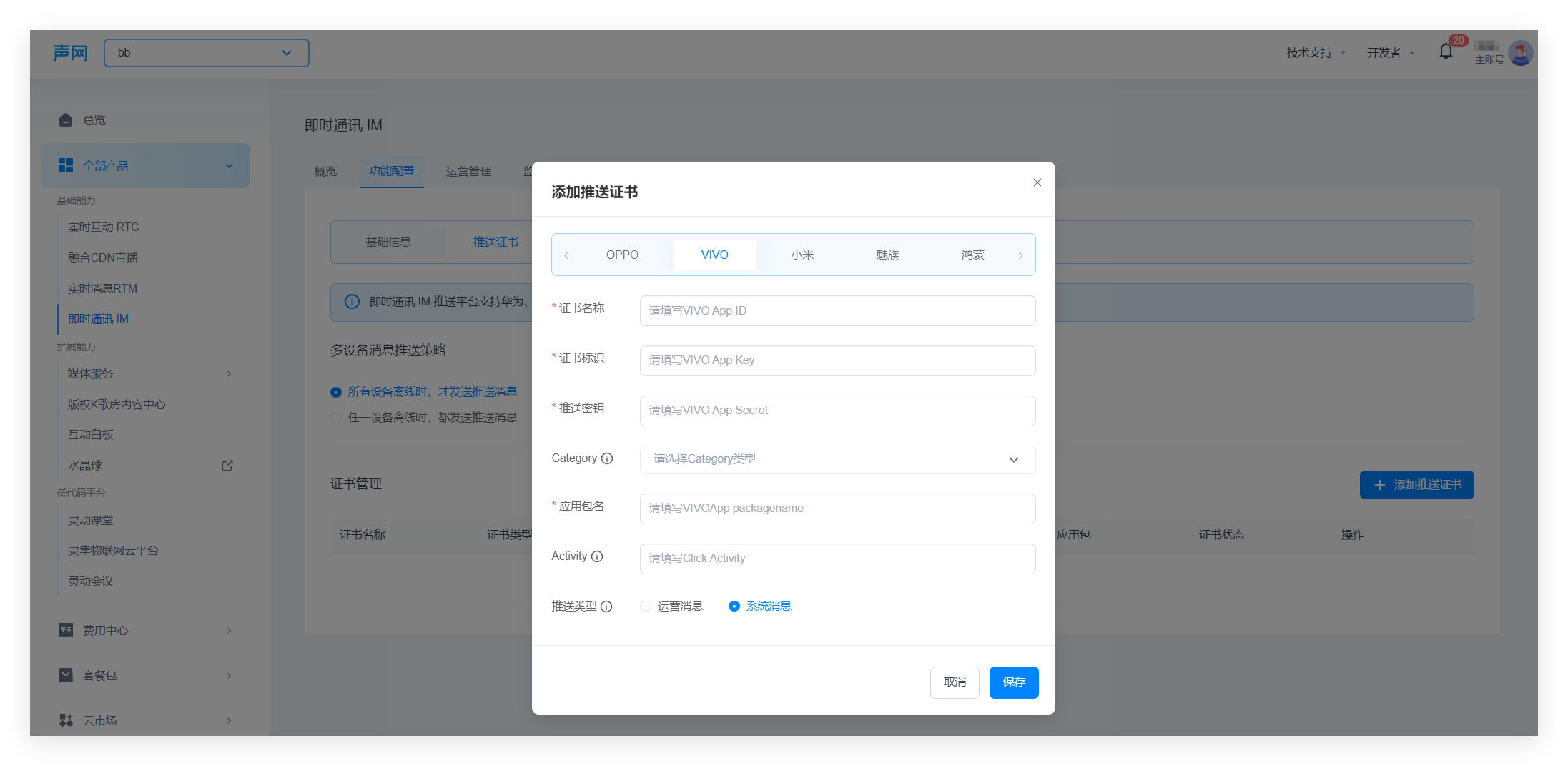
Task: Click the 云市场 icon
Action: pos(66,720)
